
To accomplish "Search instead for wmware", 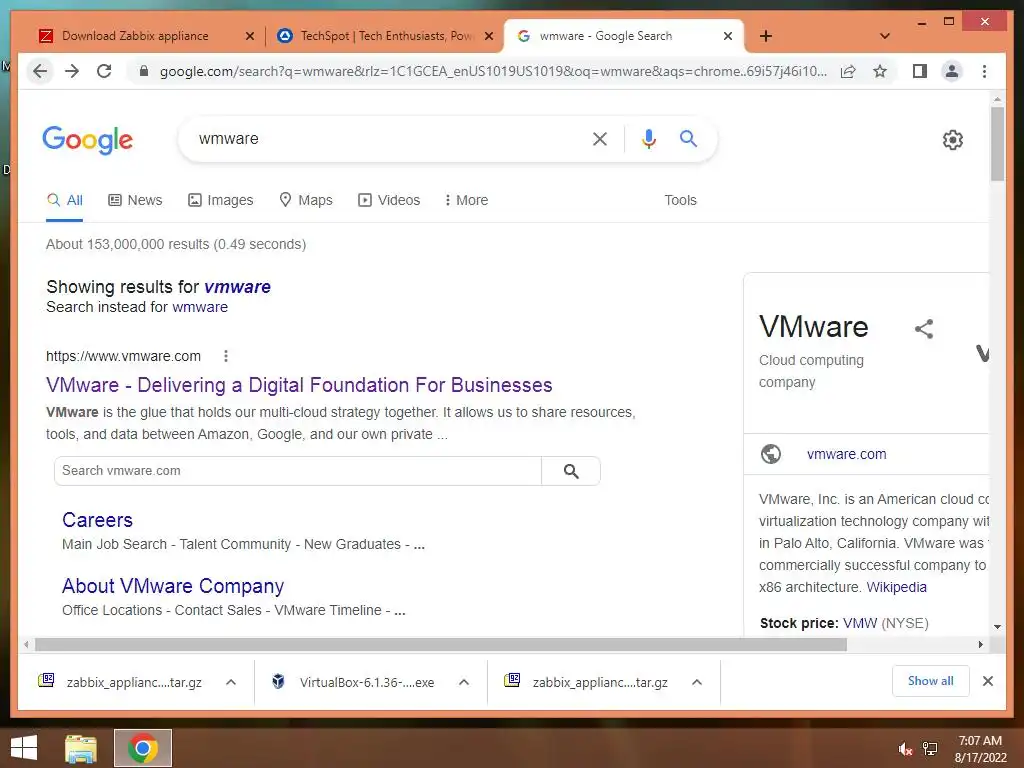I will pyautogui.click(x=200, y=307).
